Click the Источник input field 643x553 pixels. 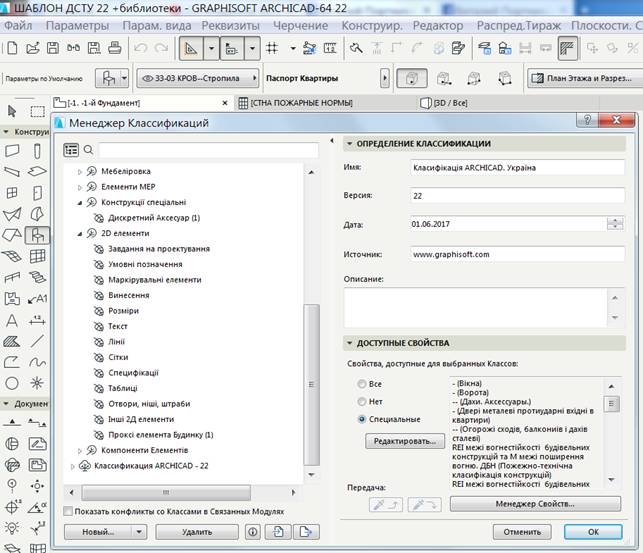tap(517, 254)
